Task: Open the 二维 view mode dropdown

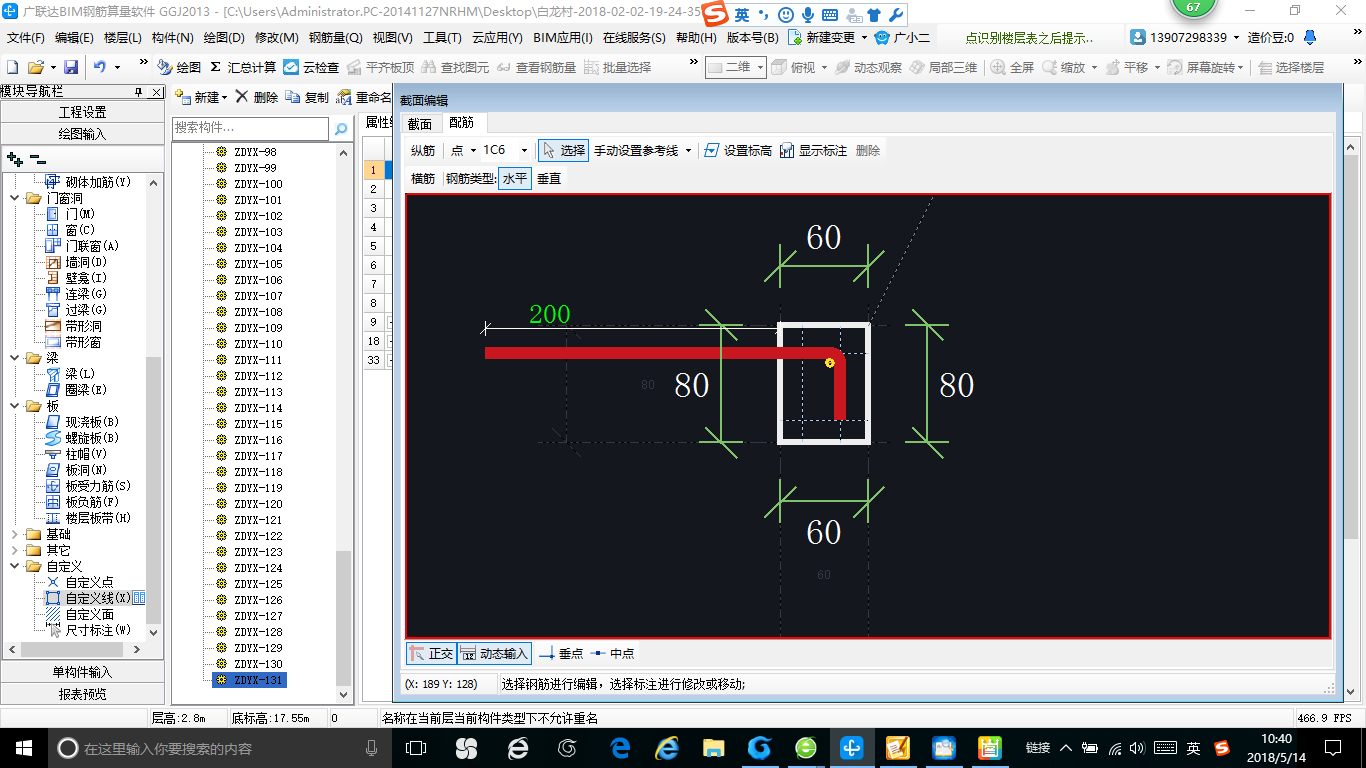Action: point(761,67)
